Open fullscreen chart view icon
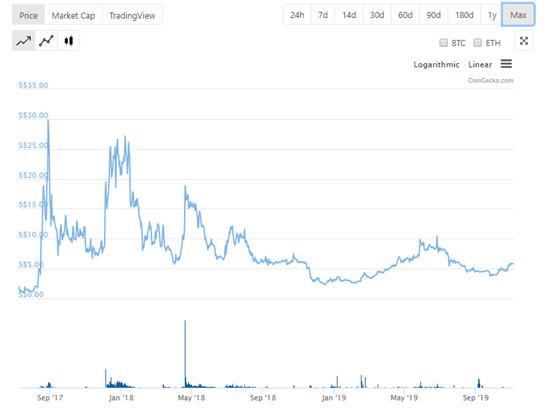Screen dimensions: 547x413 pyautogui.click(x=524, y=41)
